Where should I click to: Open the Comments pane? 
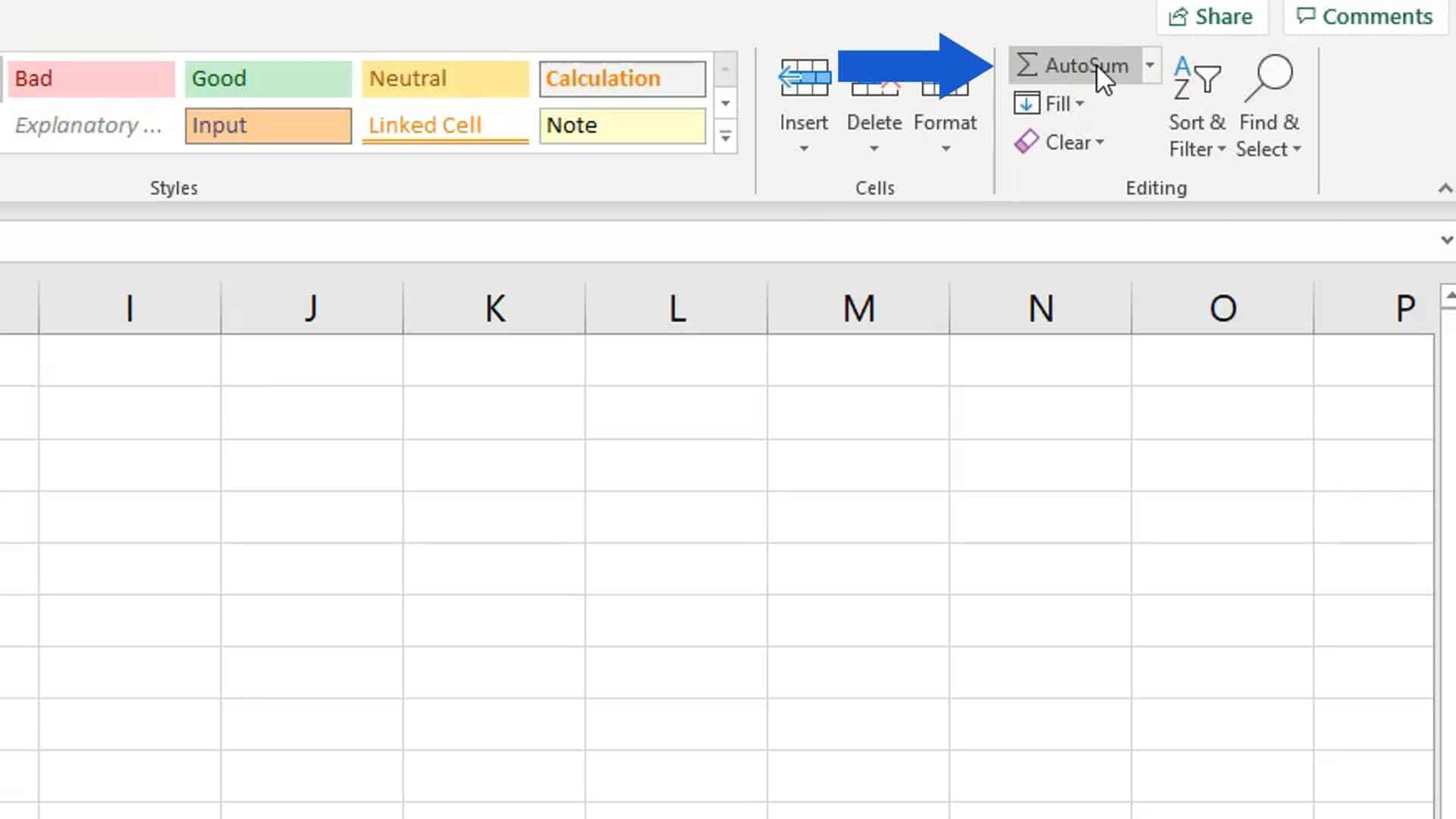click(x=1364, y=16)
